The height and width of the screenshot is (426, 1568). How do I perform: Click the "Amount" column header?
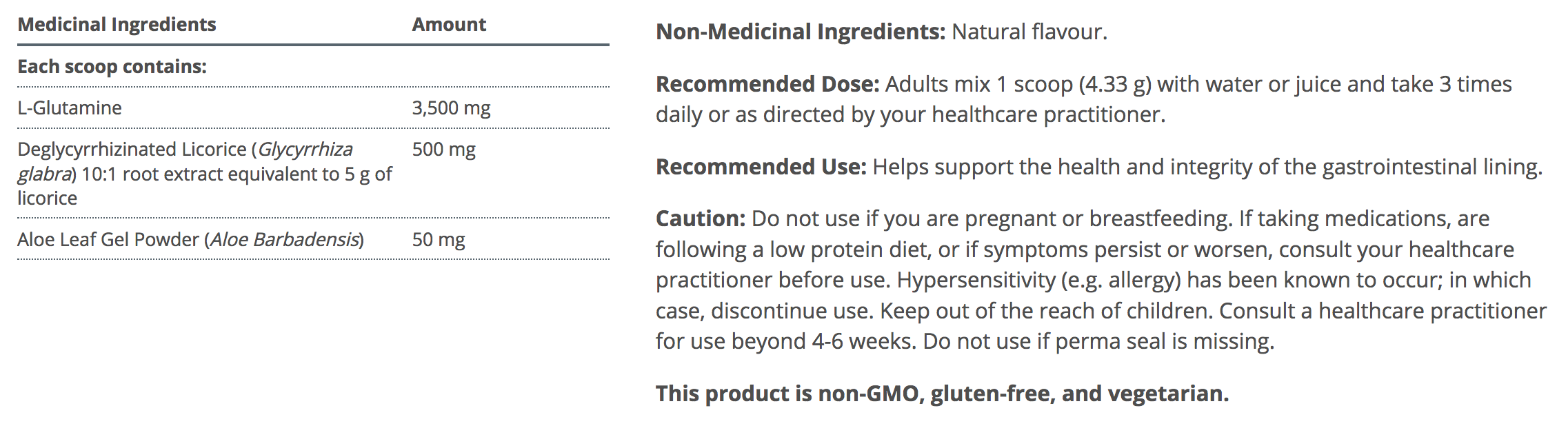(449, 25)
